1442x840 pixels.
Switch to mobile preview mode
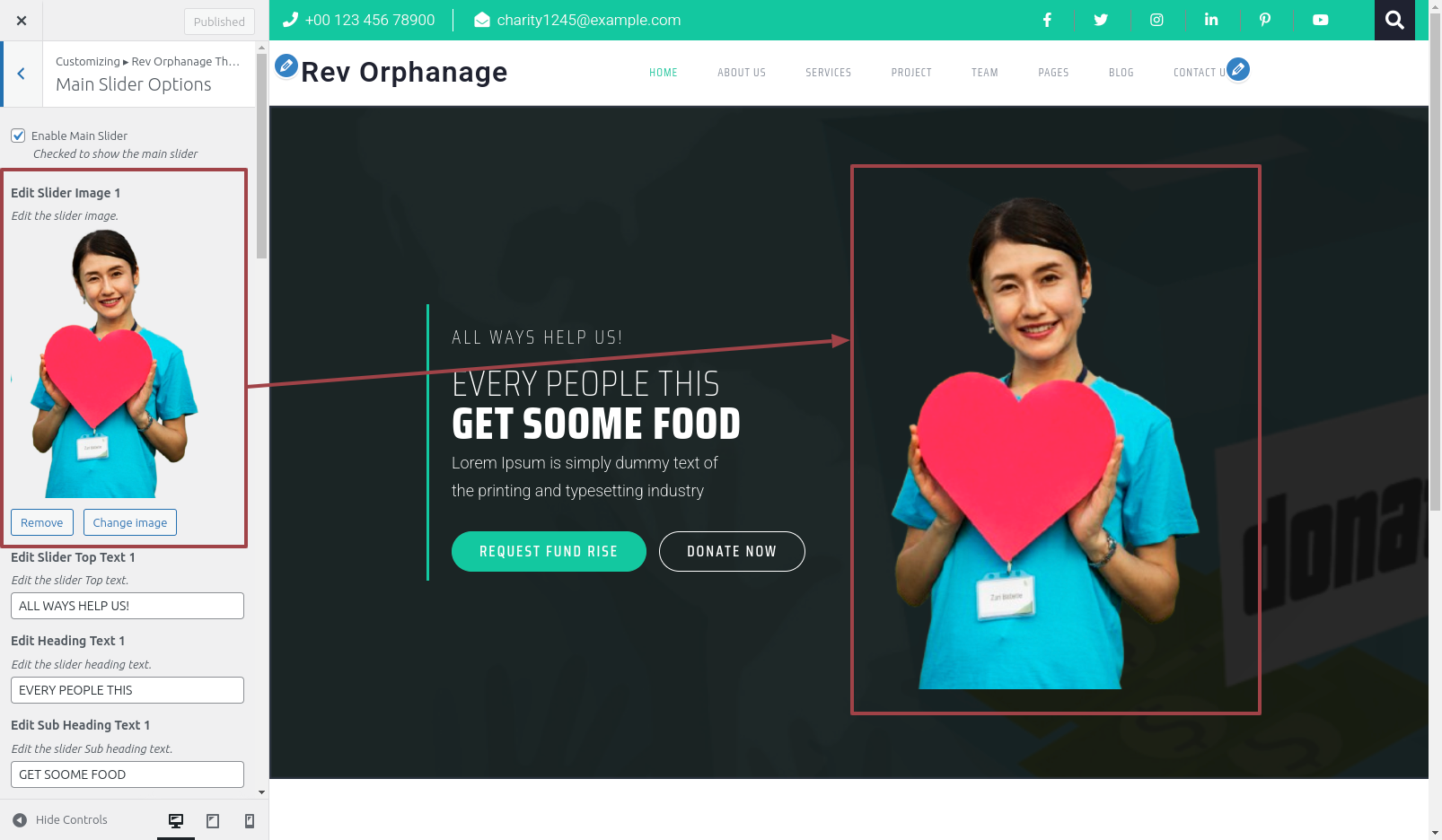[250, 820]
